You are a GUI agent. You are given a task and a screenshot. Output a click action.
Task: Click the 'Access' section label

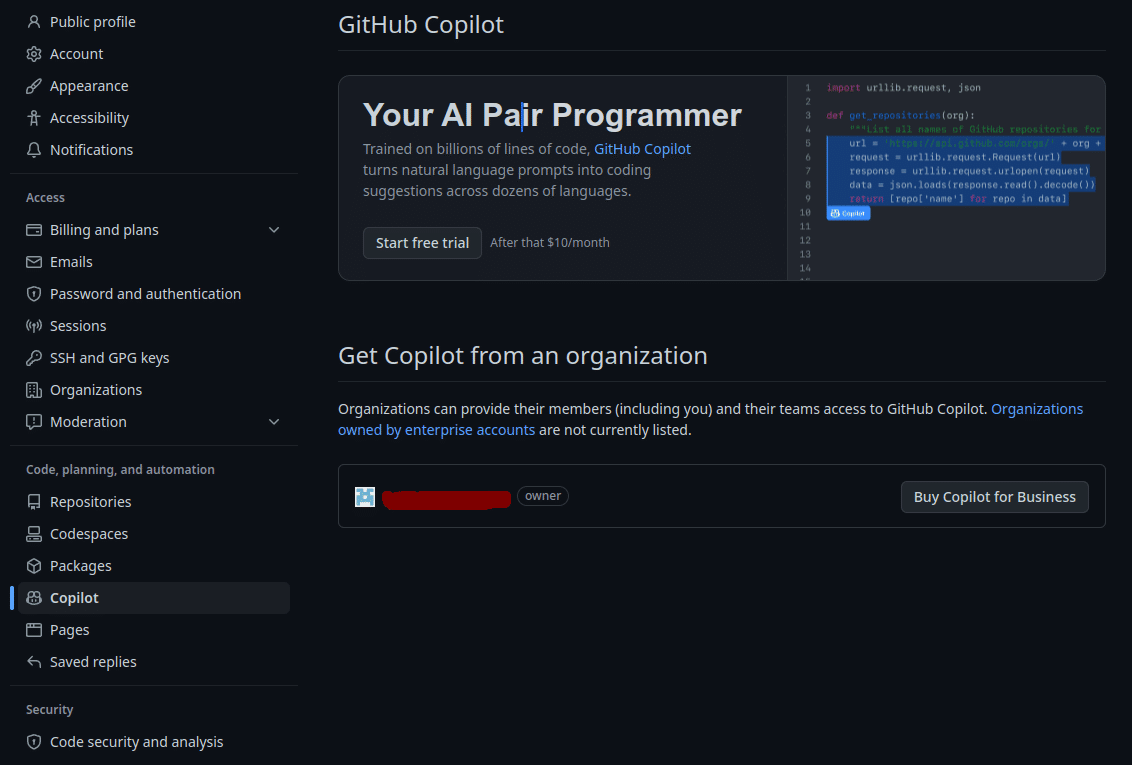pyautogui.click(x=45, y=198)
